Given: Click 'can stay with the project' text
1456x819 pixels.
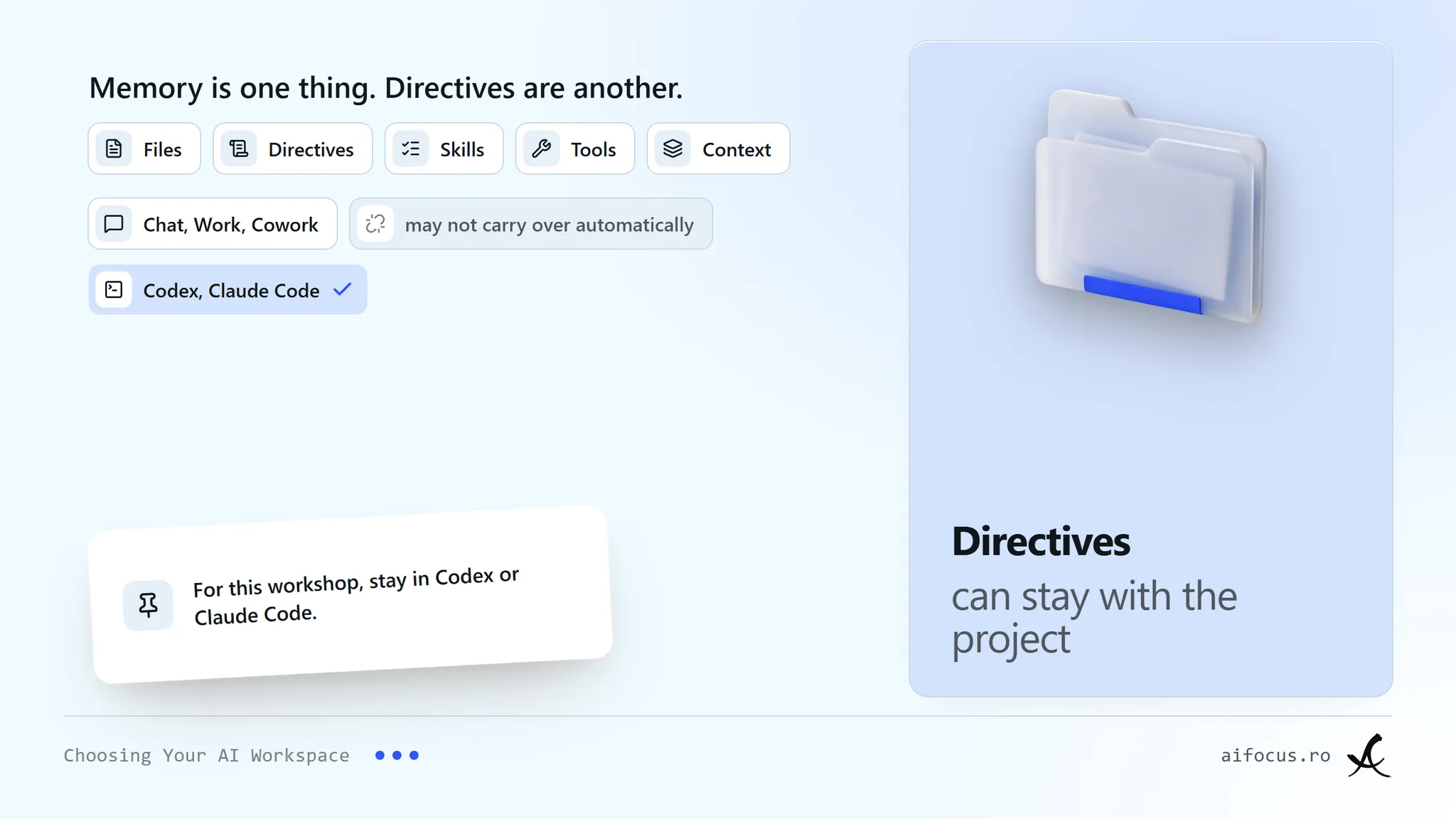Looking at the screenshot, I should [1094, 617].
